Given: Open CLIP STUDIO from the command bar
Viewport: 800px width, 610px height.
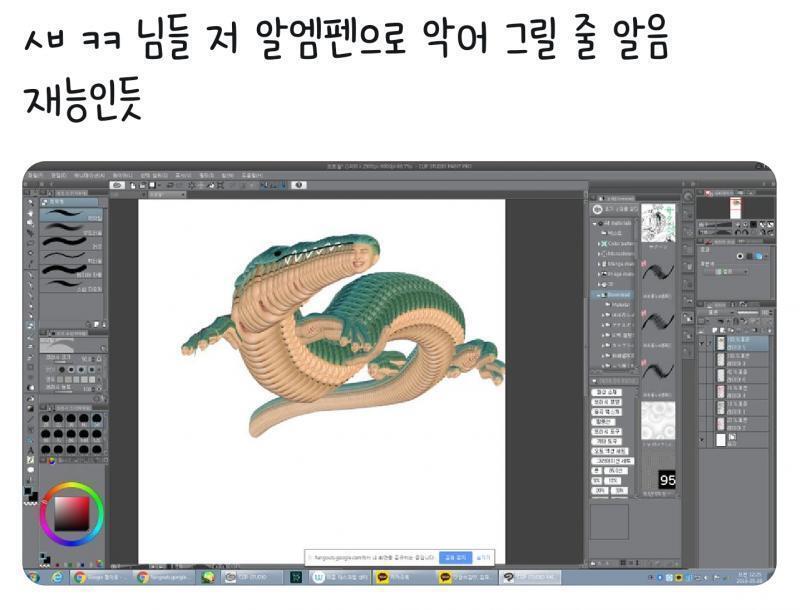Looking at the screenshot, I should (117, 185).
